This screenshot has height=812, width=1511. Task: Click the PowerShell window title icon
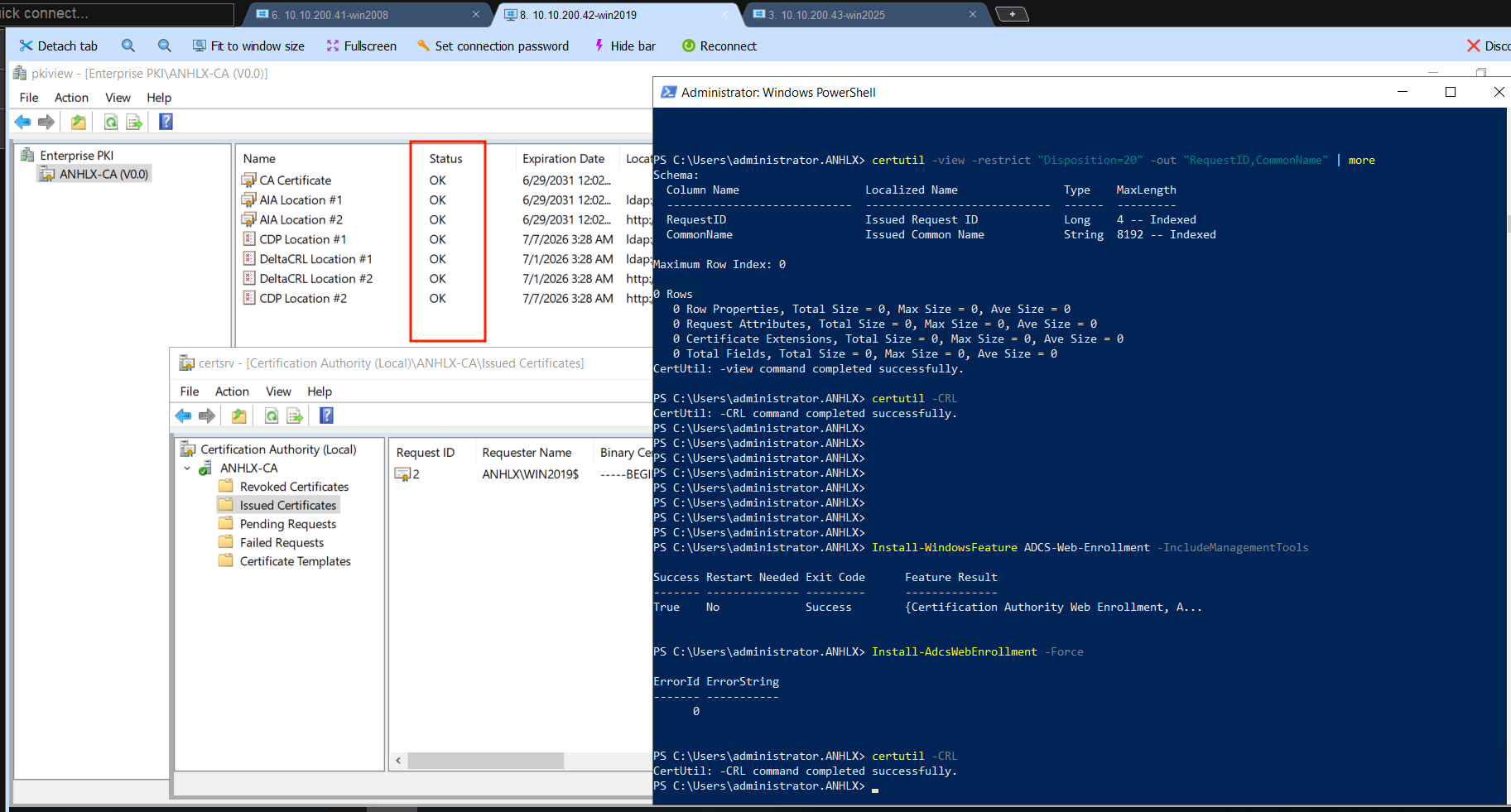(668, 92)
